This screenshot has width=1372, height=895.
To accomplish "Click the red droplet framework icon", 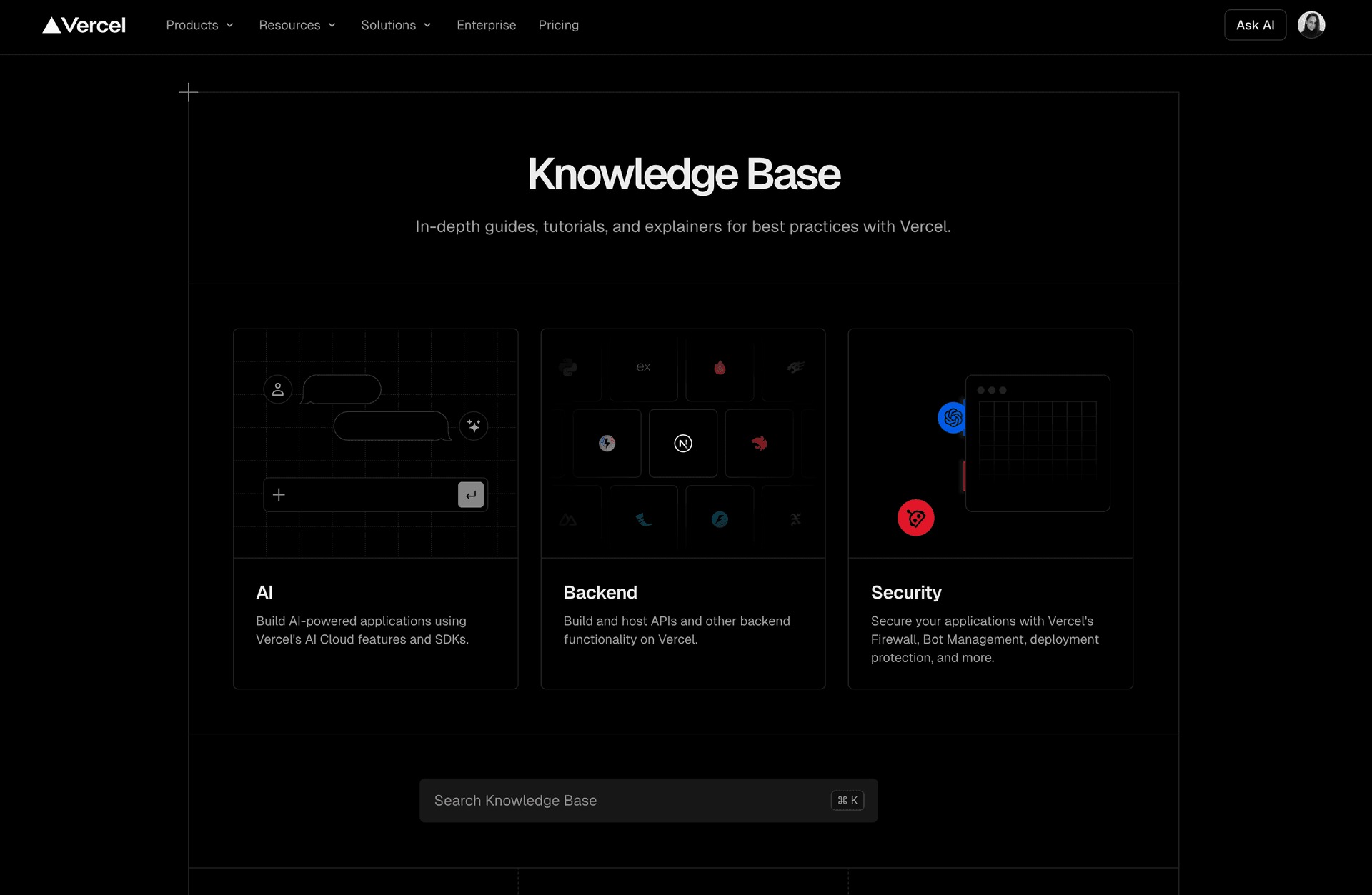I will (720, 367).
